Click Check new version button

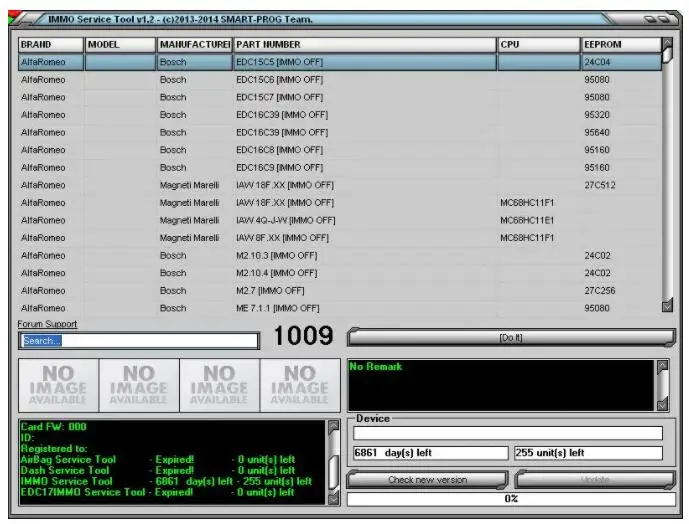(x=427, y=480)
